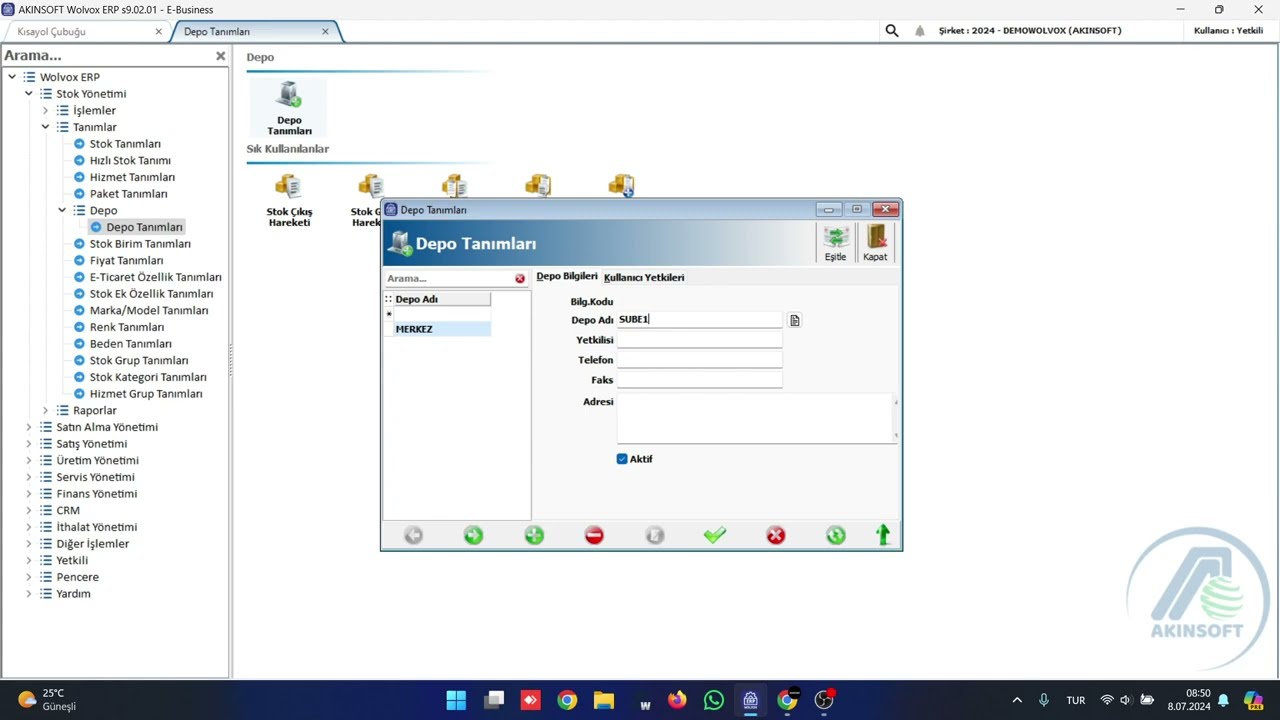
Task: Open the Kullanıcı Yetkileri tab
Action: pos(644,277)
